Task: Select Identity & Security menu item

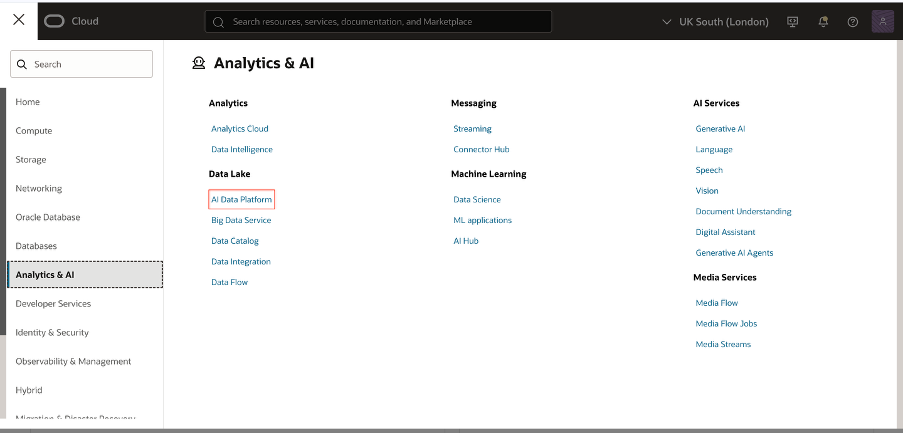Action: point(52,333)
